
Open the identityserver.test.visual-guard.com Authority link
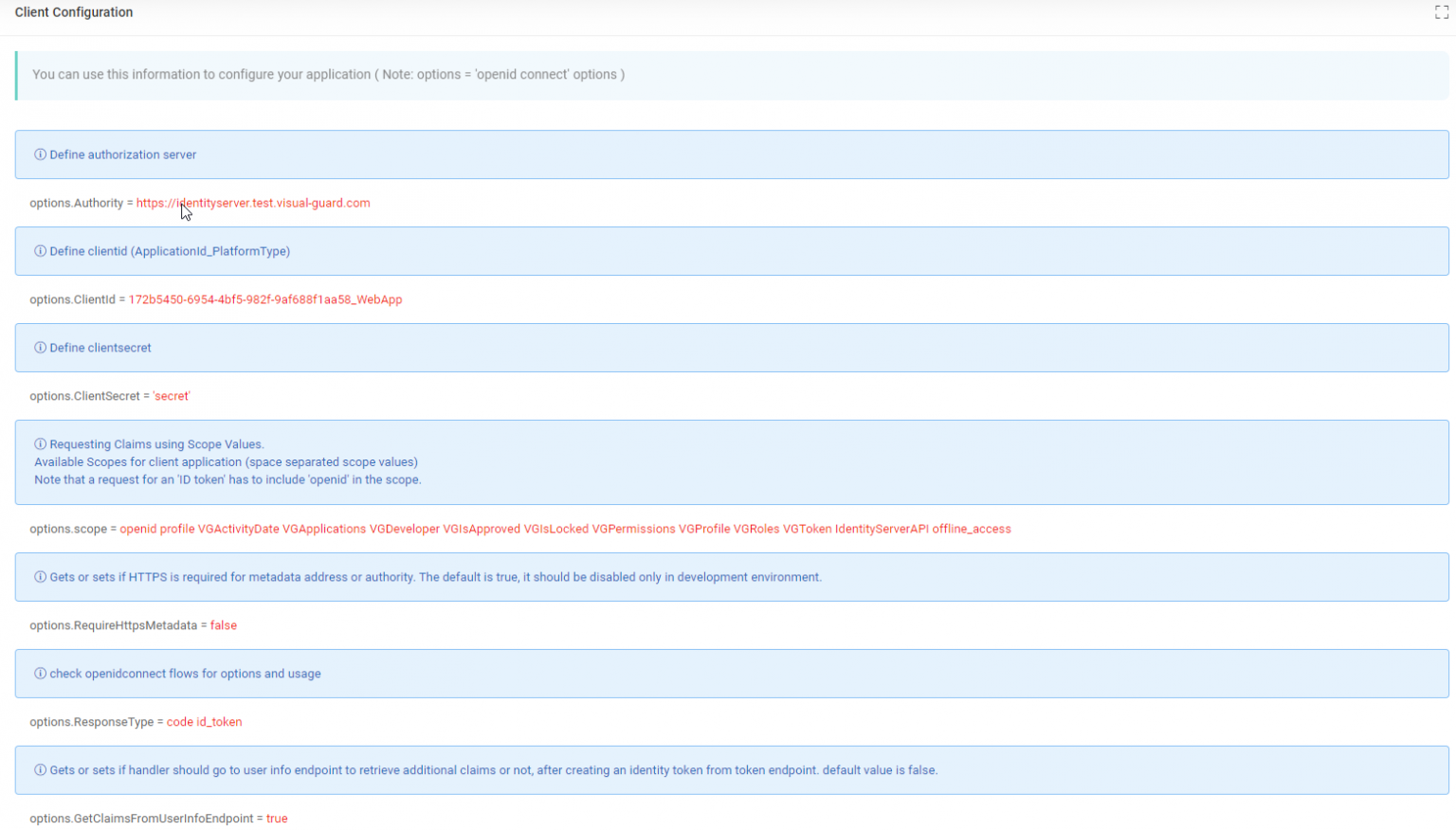pos(253,203)
